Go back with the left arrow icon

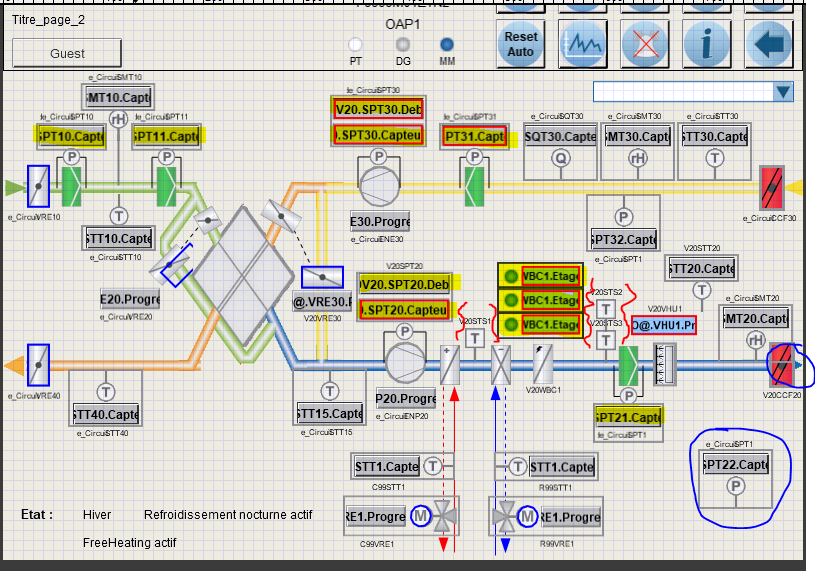coord(769,43)
